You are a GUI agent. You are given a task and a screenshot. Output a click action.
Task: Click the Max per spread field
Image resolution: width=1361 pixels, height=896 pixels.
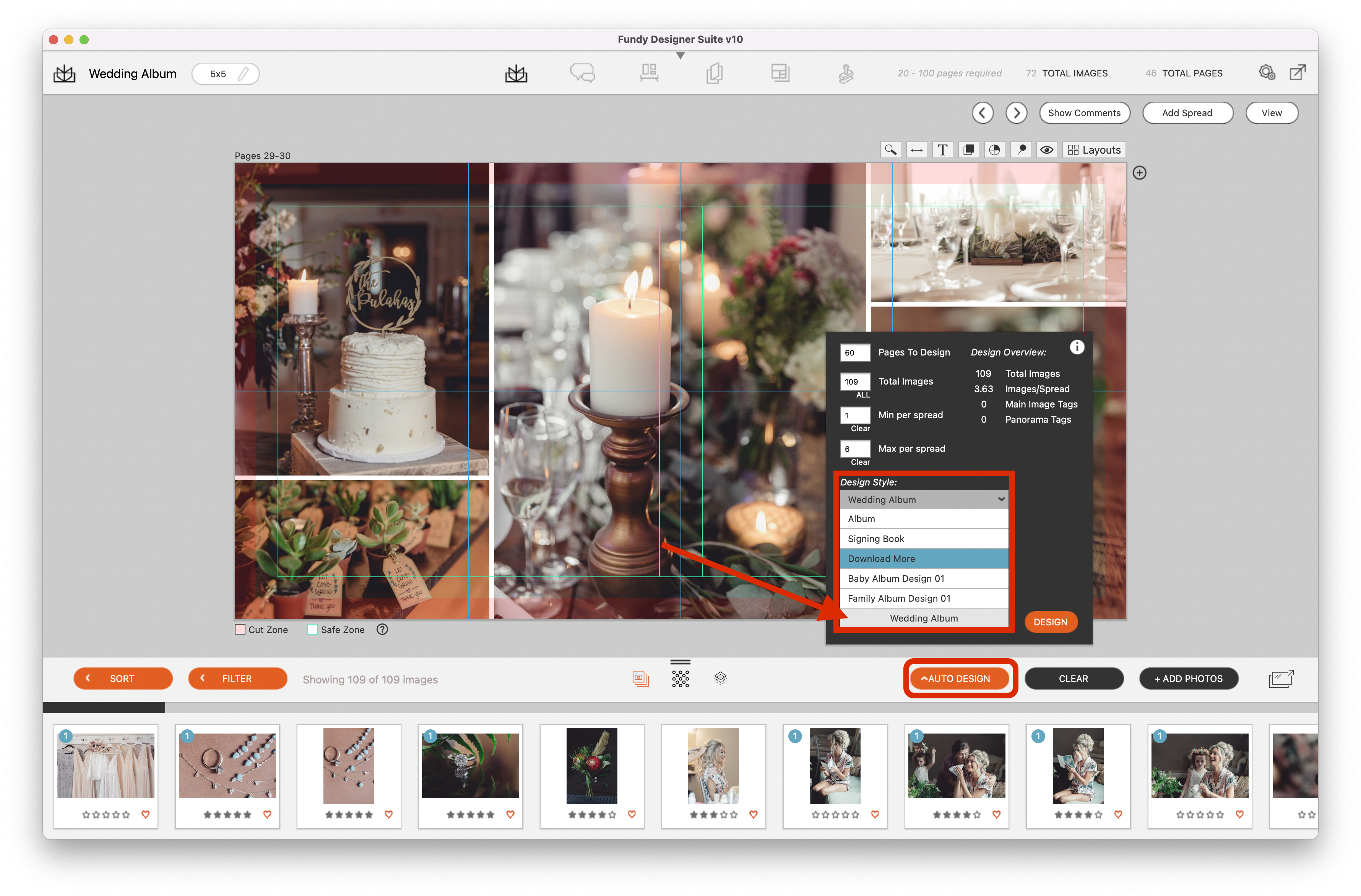tap(855, 448)
